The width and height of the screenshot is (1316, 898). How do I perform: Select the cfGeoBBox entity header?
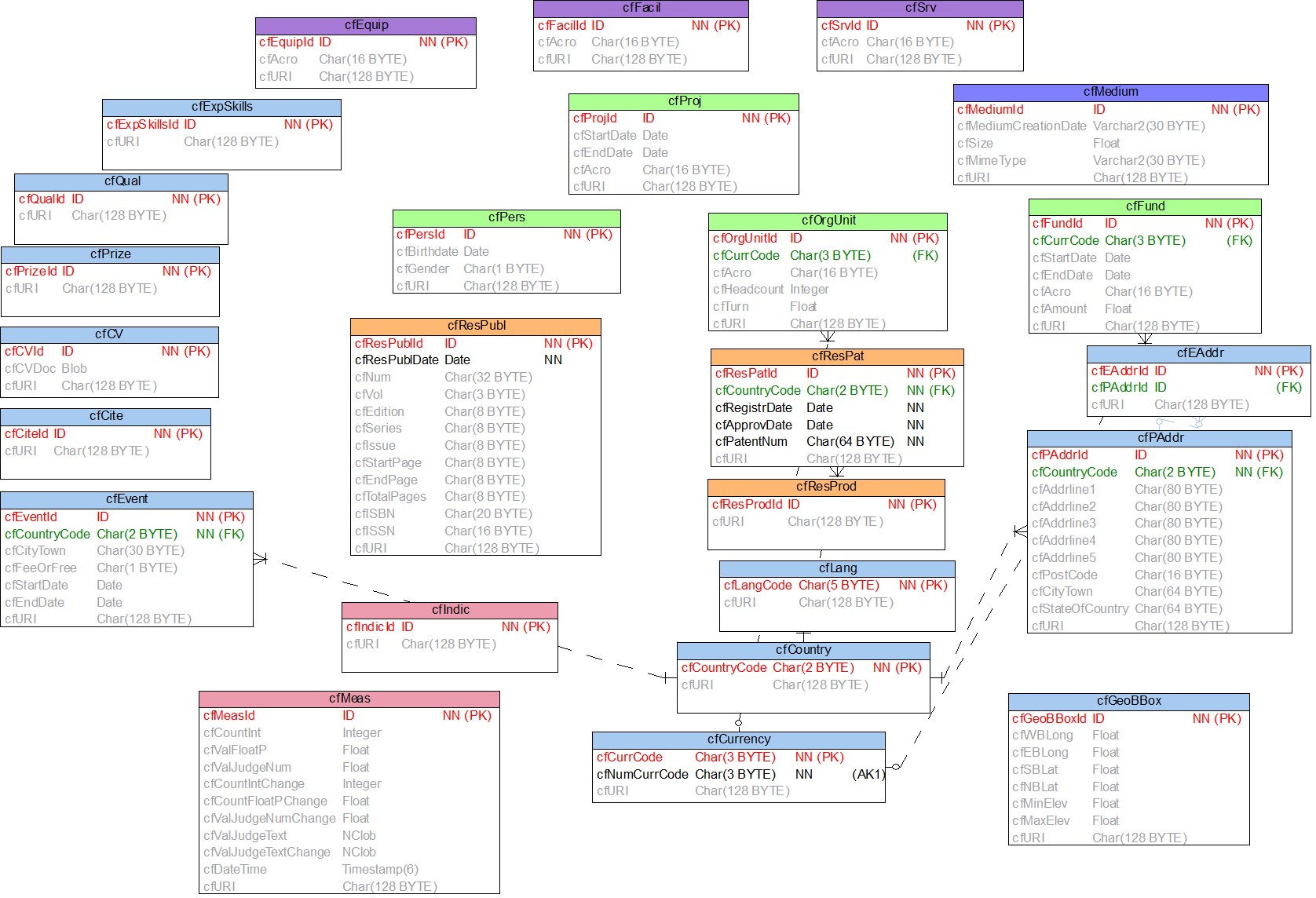pos(1128,701)
